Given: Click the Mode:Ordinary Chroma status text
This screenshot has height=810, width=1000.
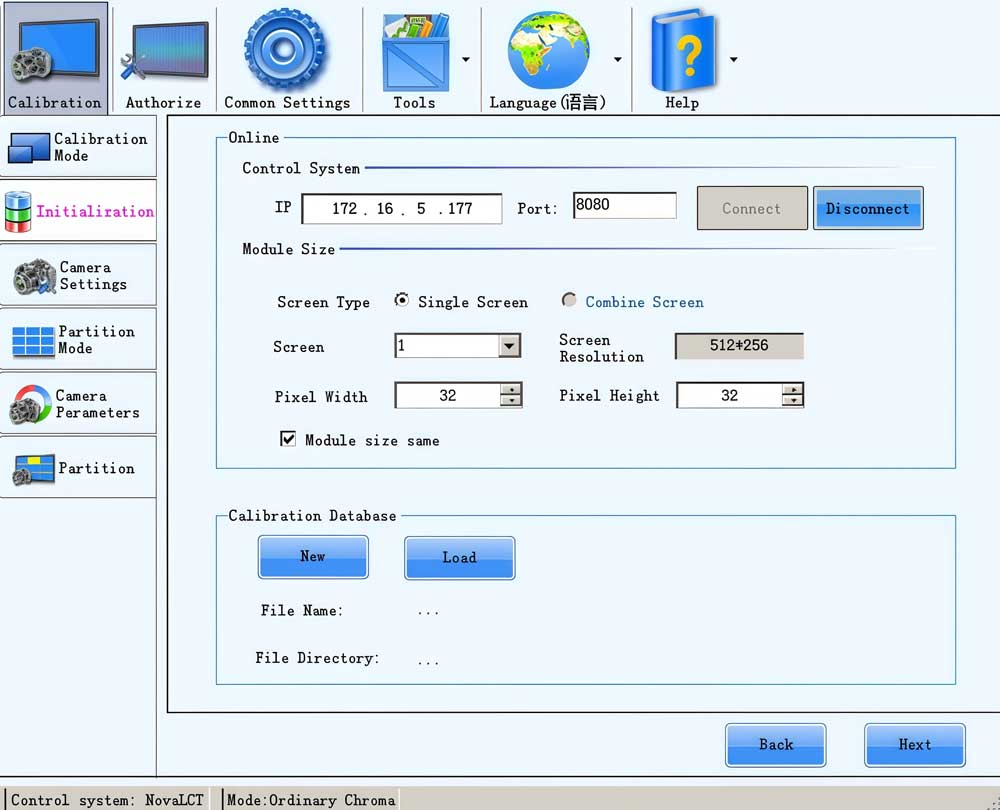Looking at the screenshot, I should (x=311, y=800).
